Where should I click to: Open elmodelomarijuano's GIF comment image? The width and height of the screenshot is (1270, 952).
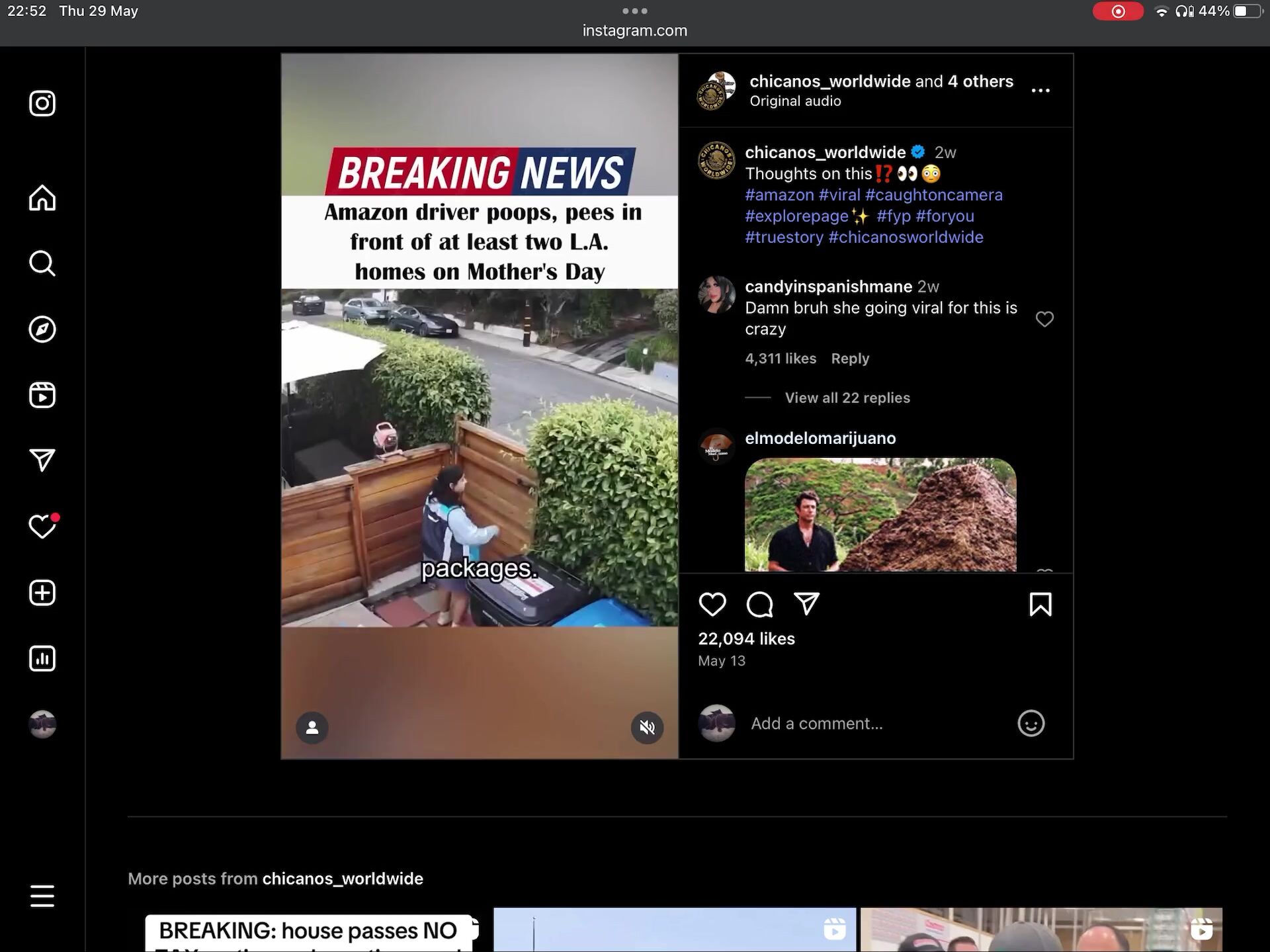[x=880, y=515]
